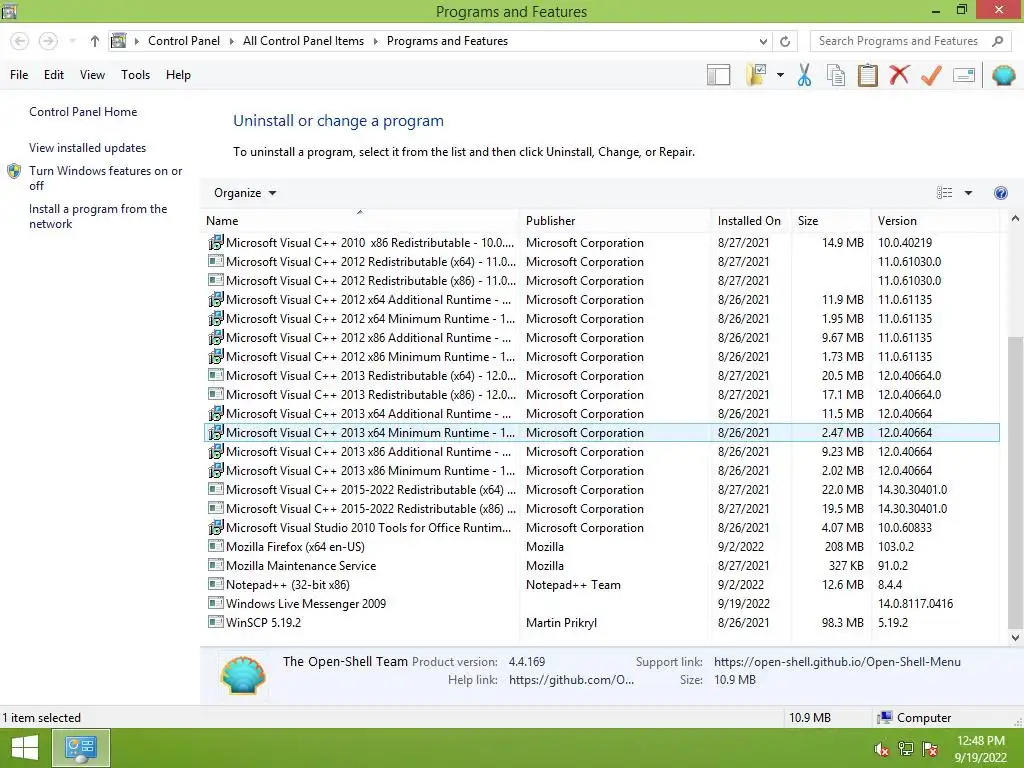Go back with the Back arrow
The height and width of the screenshot is (768, 1024).
click(x=20, y=41)
